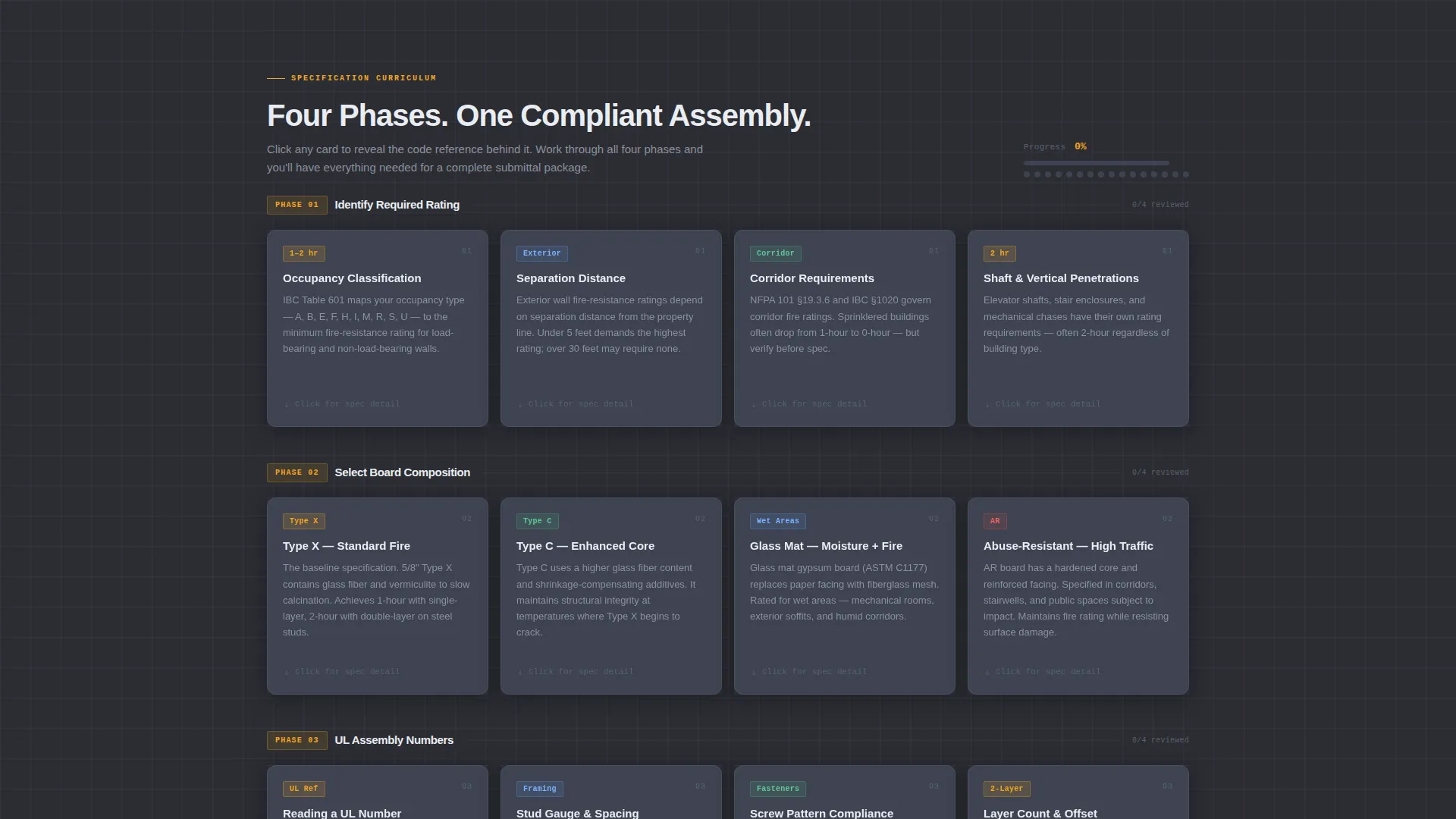Screen dimensions: 1456x819
Task: Click the '01' number on Occupancy Classification card
Action: pos(466,251)
